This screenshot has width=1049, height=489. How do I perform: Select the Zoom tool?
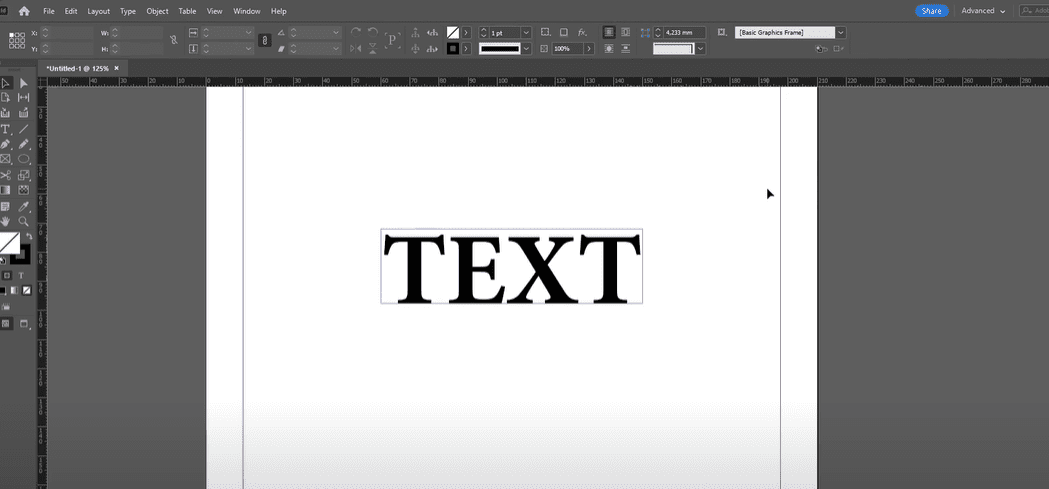[23, 221]
